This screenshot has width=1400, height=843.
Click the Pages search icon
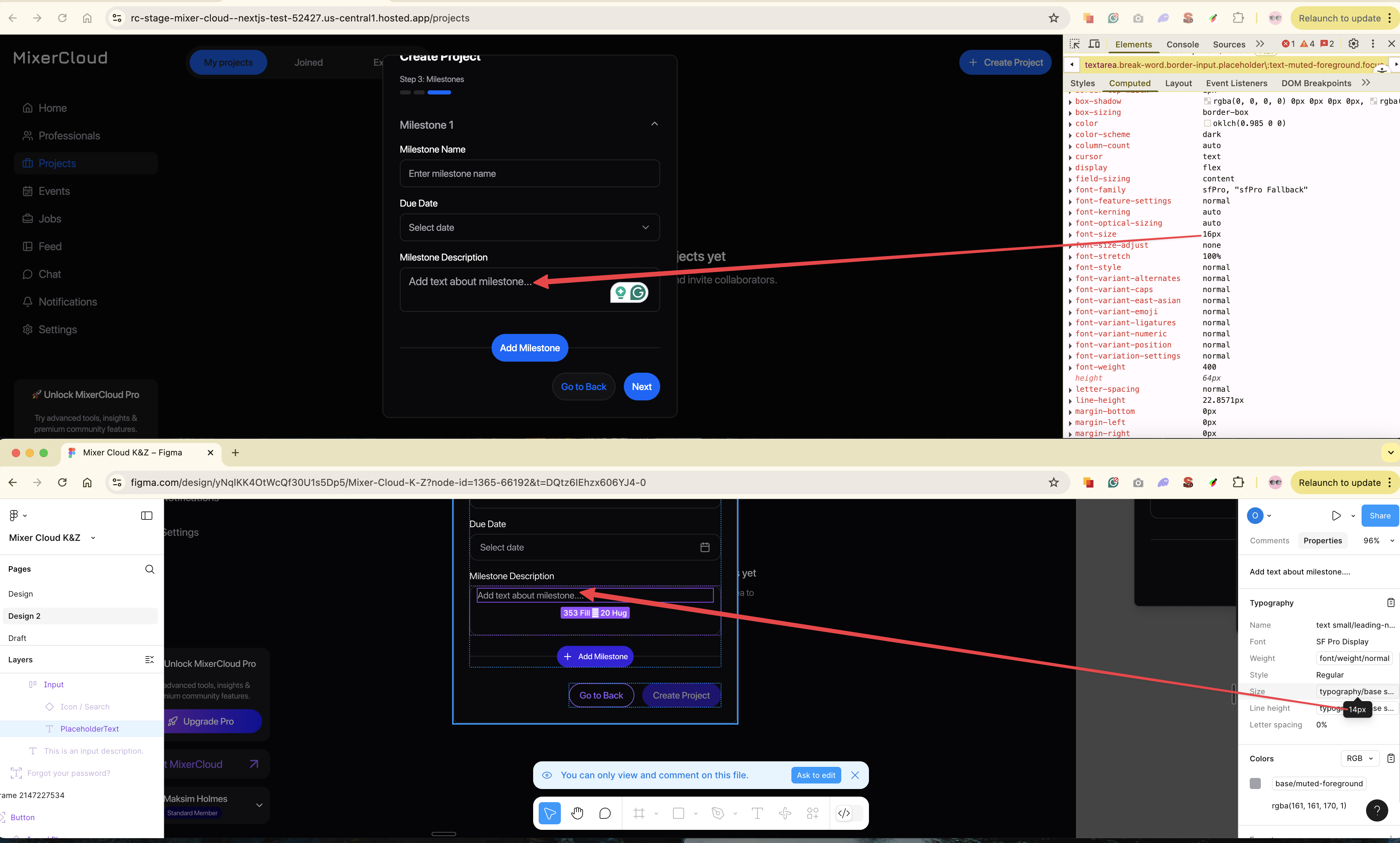click(150, 569)
